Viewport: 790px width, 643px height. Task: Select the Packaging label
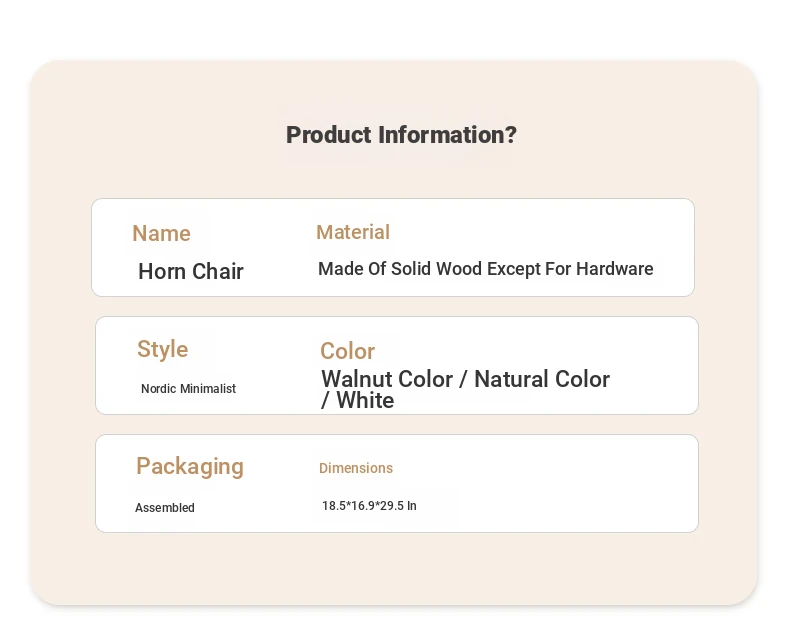pyautogui.click(x=190, y=467)
